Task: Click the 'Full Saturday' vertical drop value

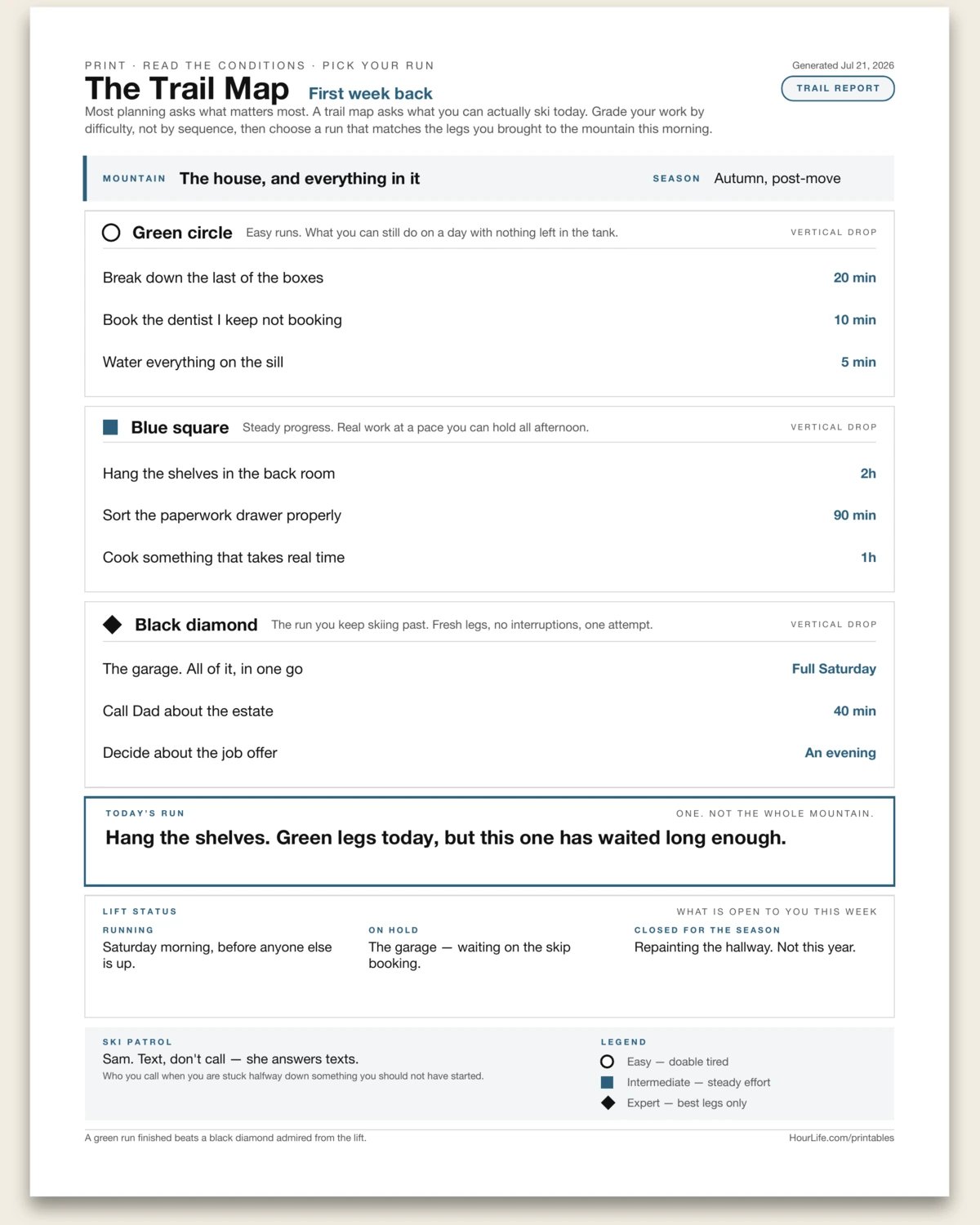Action: [x=834, y=669]
